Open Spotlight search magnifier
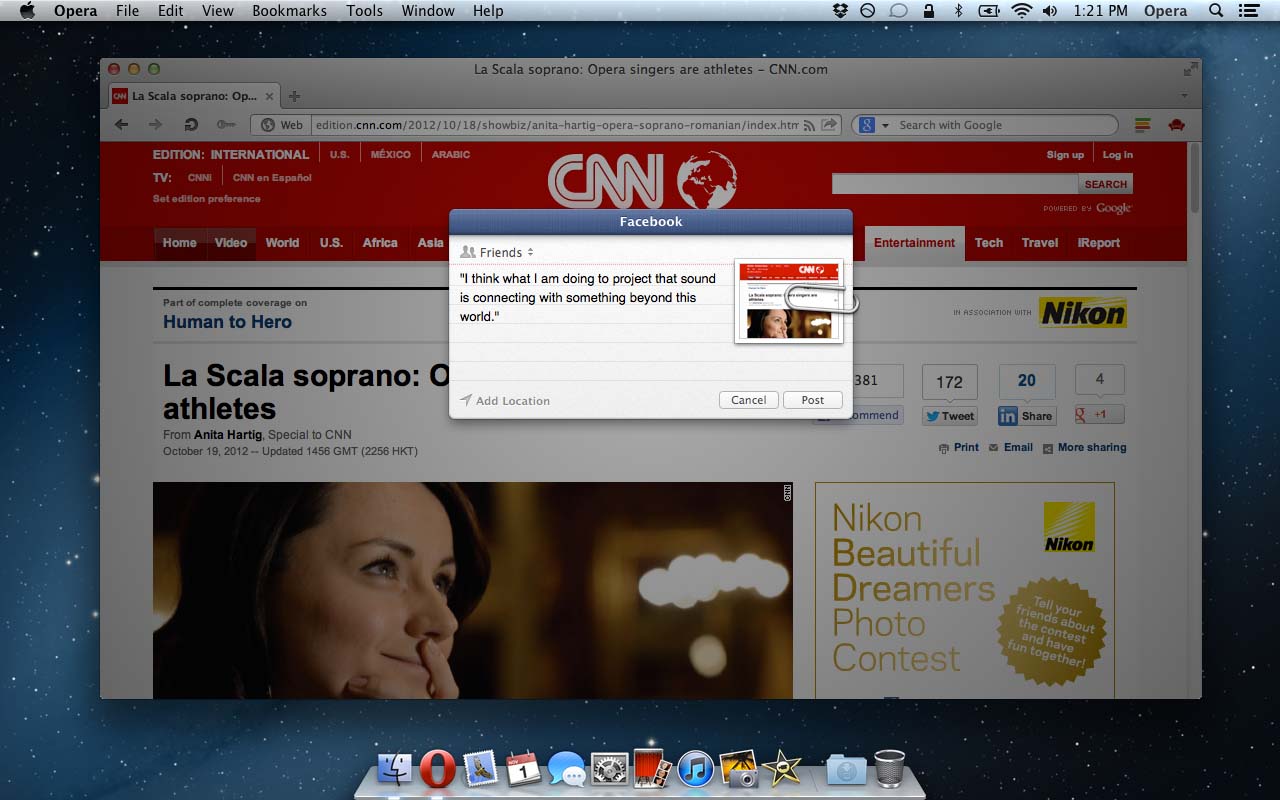 click(x=1216, y=11)
